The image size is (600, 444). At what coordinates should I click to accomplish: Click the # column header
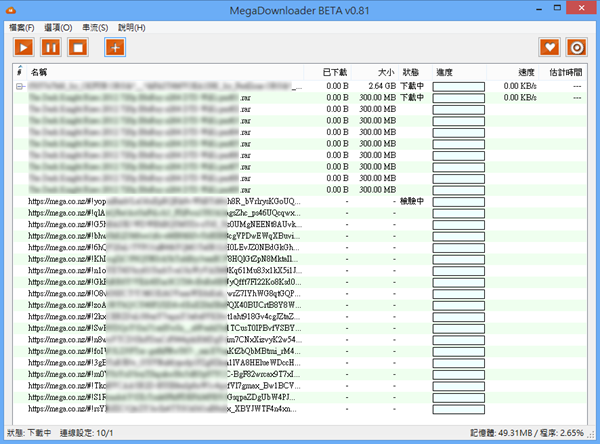pyautogui.click(x=20, y=72)
